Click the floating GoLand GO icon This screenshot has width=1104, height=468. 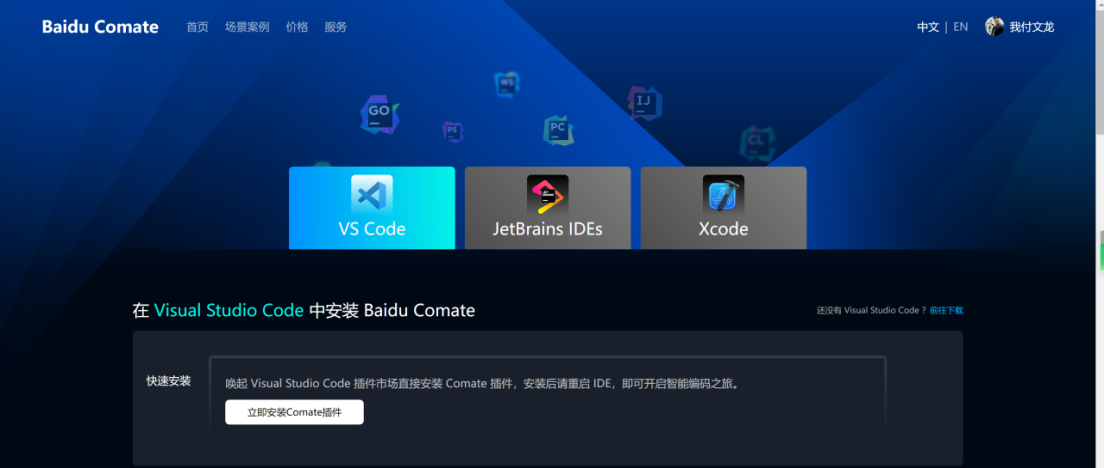380,114
